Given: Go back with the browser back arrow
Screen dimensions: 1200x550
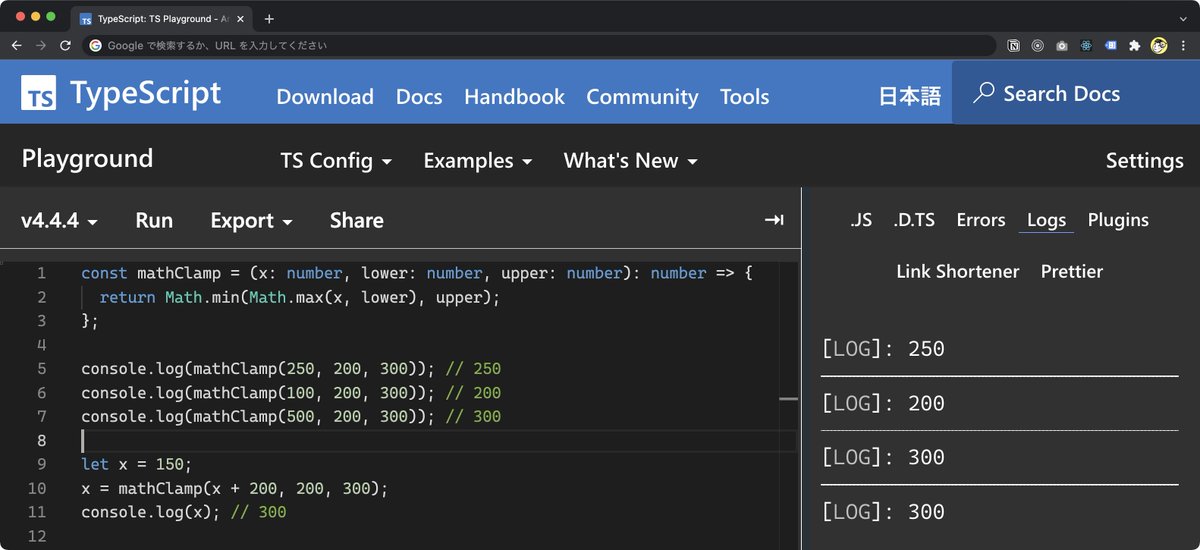Looking at the screenshot, I should 17,45.
